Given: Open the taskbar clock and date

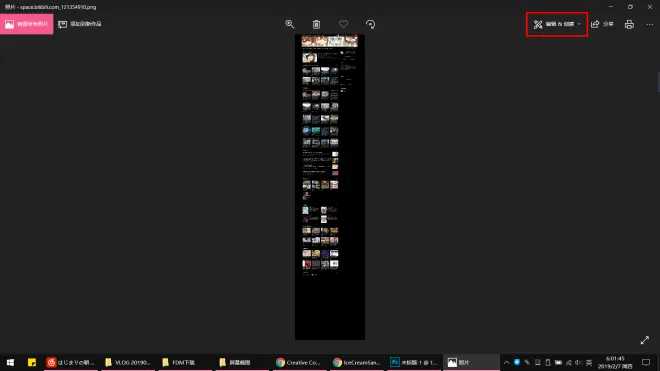Looking at the screenshot, I should (x=615, y=363).
